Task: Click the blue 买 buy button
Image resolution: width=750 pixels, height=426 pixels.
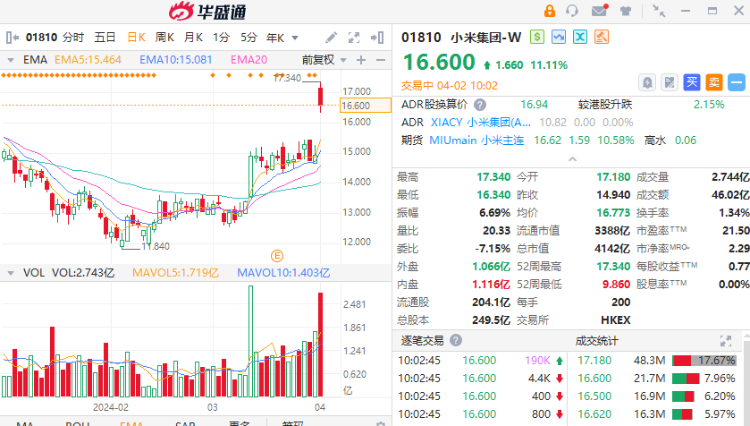Action: tap(692, 83)
